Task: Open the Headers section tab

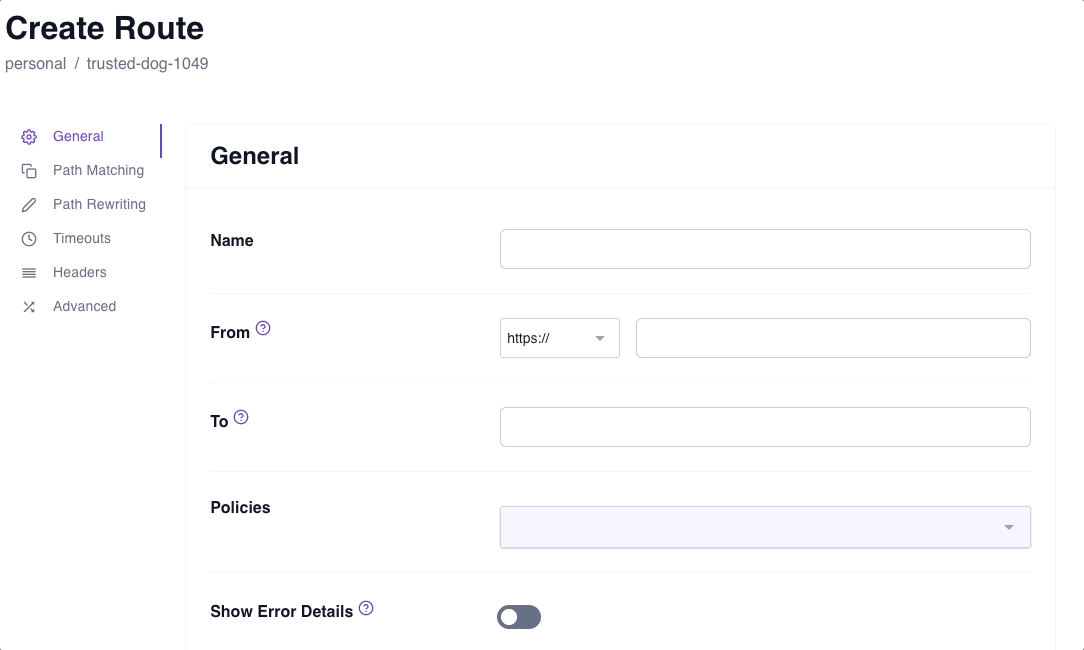Action: [x=80, y=273]
